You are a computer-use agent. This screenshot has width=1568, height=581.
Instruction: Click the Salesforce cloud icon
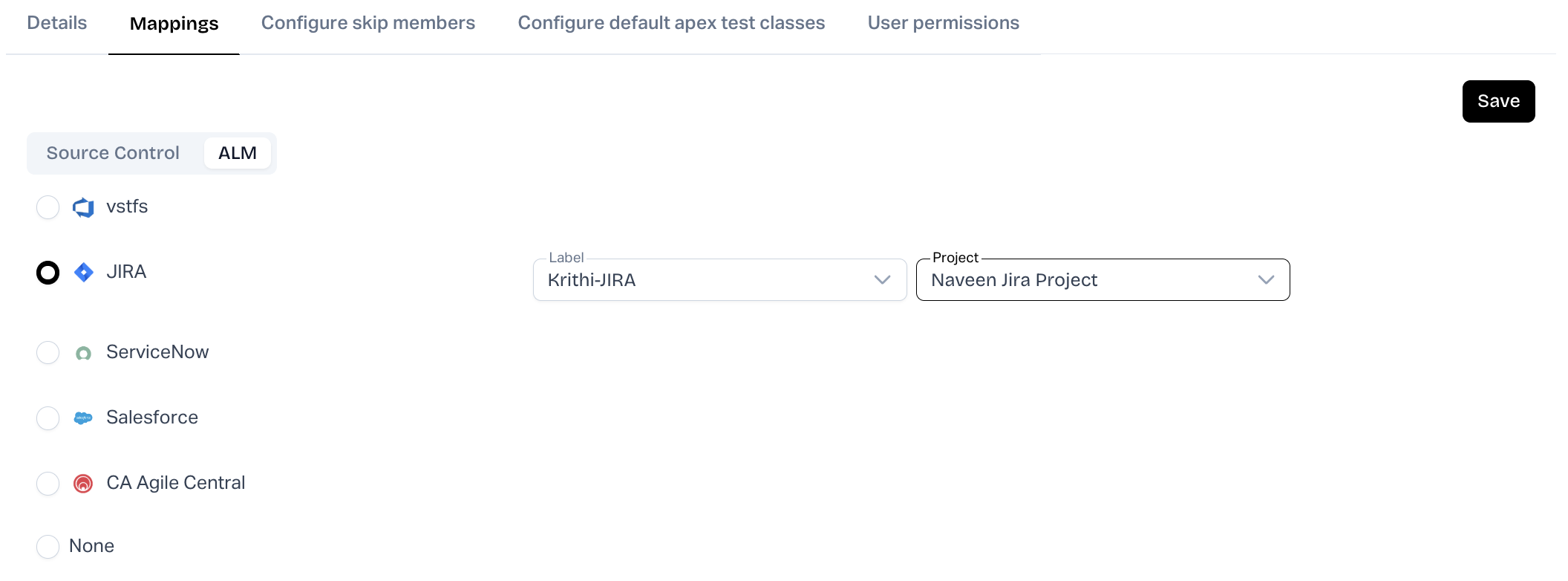click(x=83, y=418)
